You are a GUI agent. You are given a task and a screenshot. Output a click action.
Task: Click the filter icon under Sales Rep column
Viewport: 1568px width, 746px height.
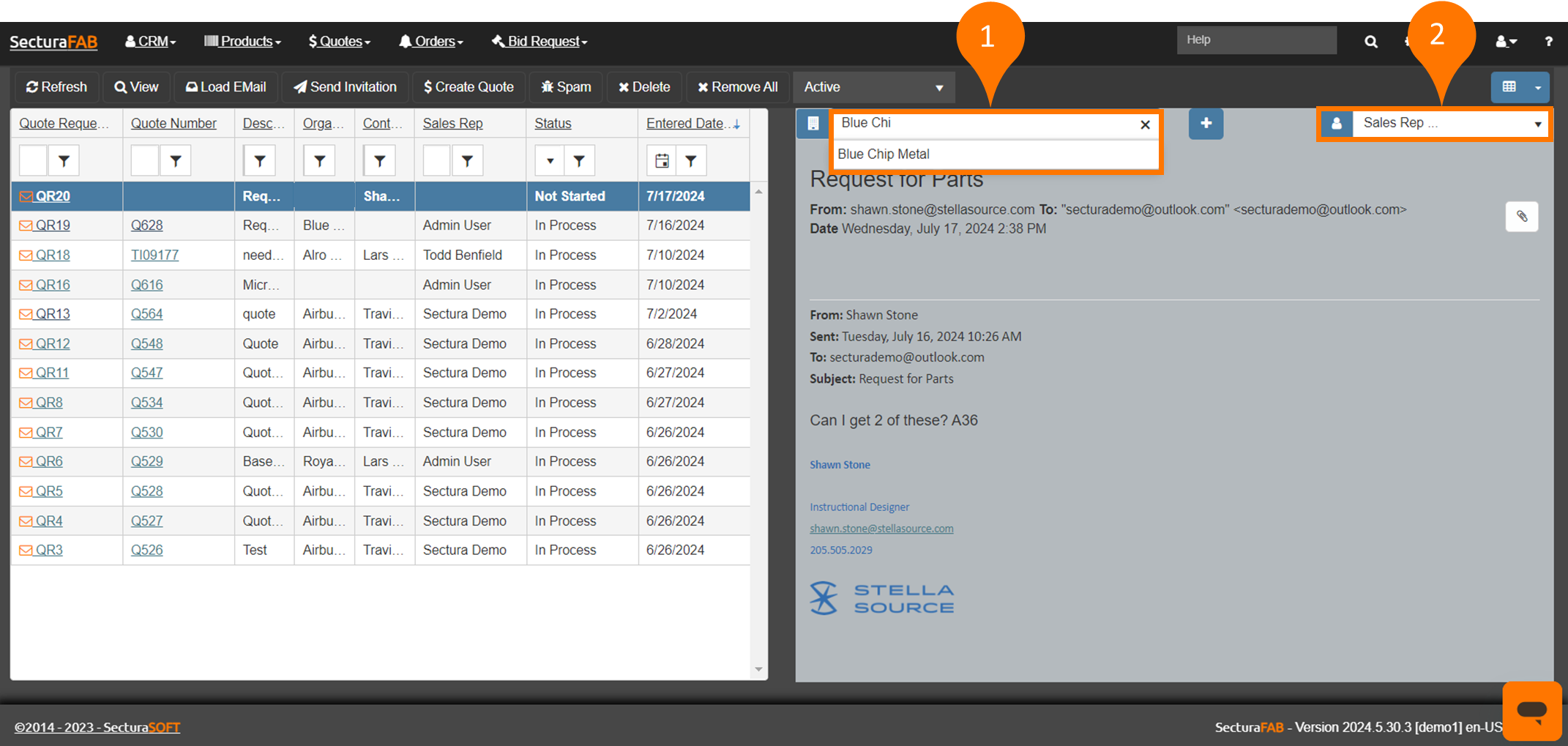tap(467, 161)
